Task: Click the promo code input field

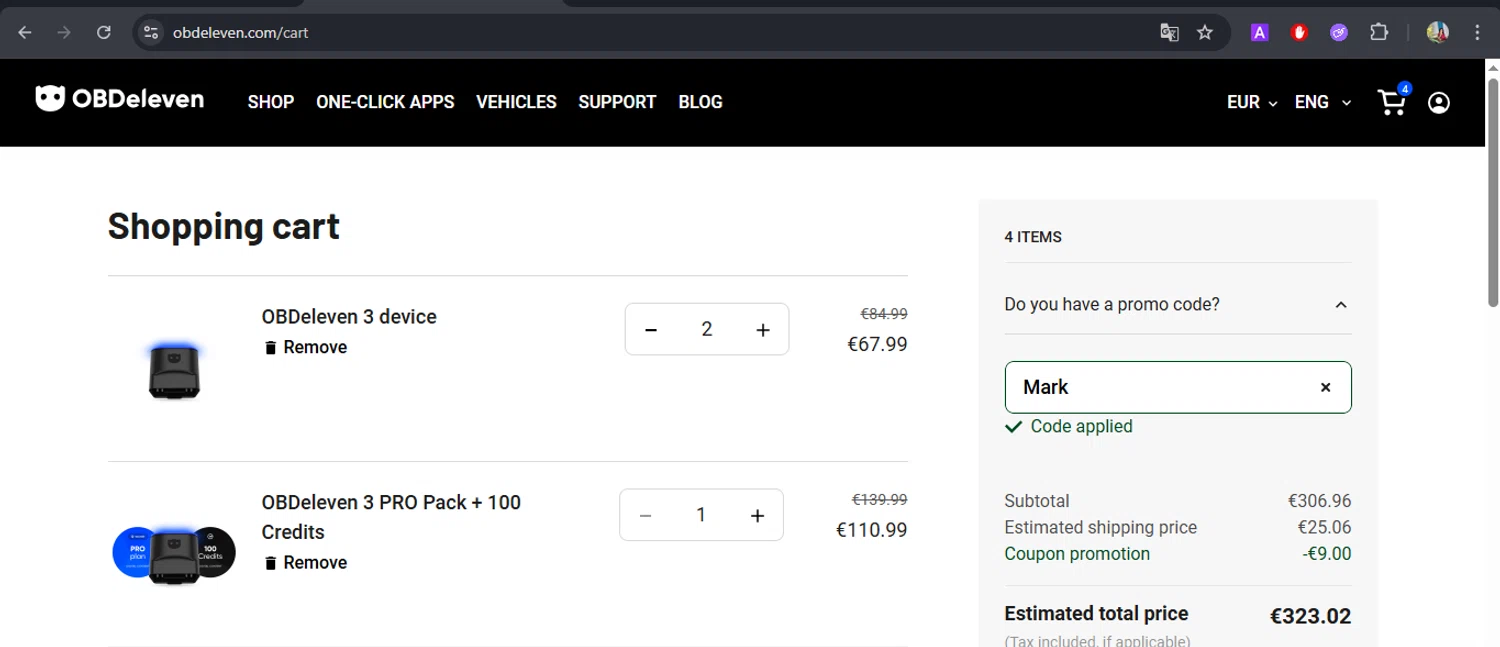Action: (x=1160, y=387)
